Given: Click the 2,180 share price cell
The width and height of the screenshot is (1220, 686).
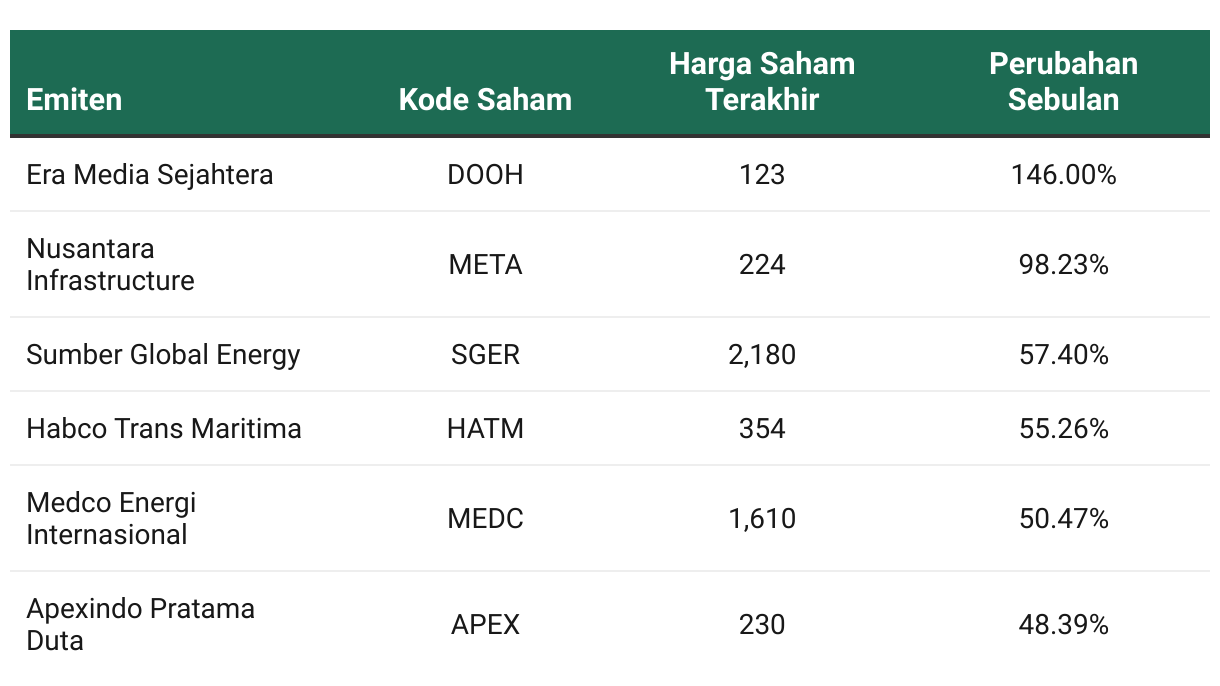Looking at the screenshot, I should point(762,355).
